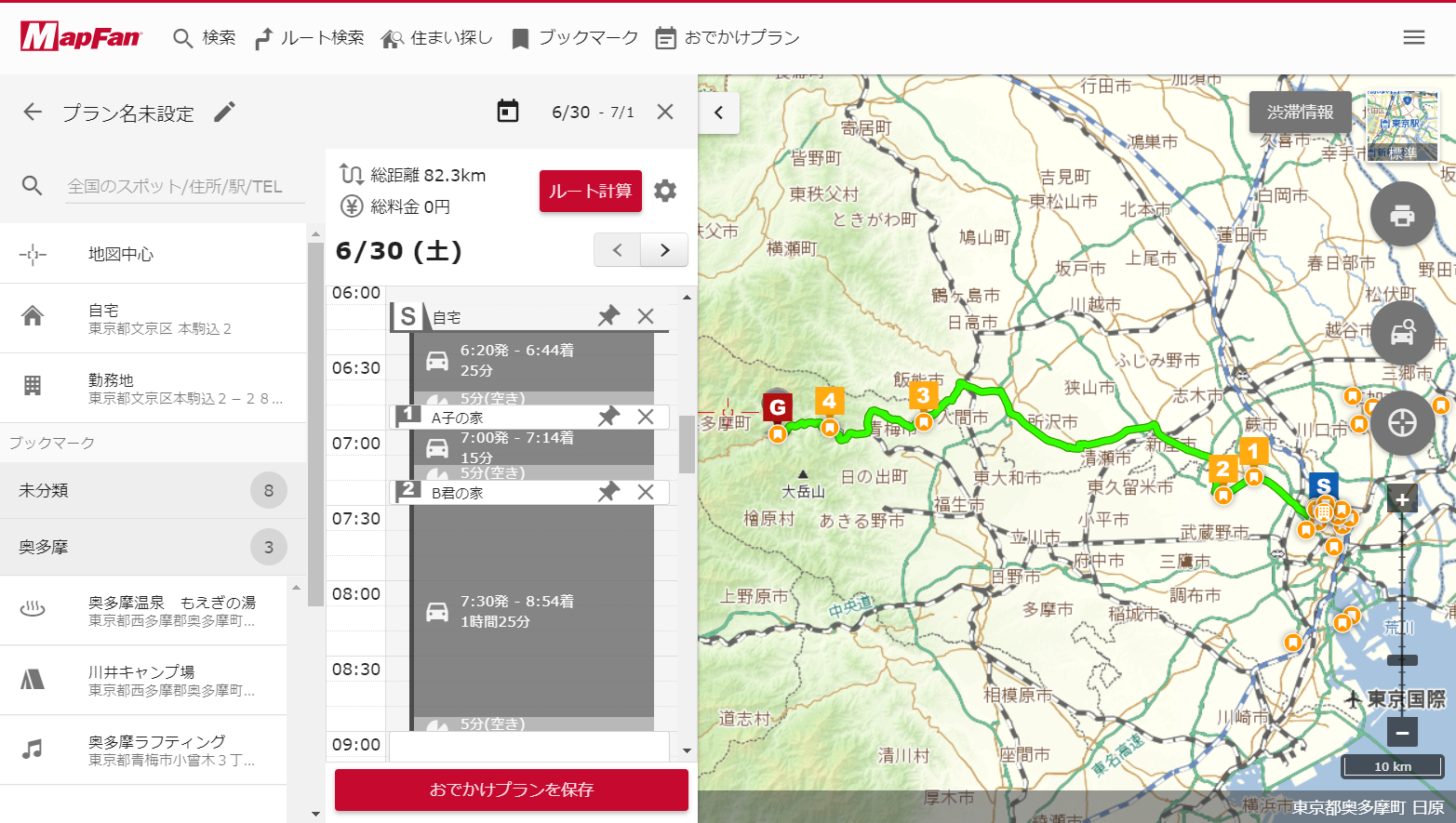Click waypoint 2 map marker
Screen dimensions: 1456x823
(1222, 470)
